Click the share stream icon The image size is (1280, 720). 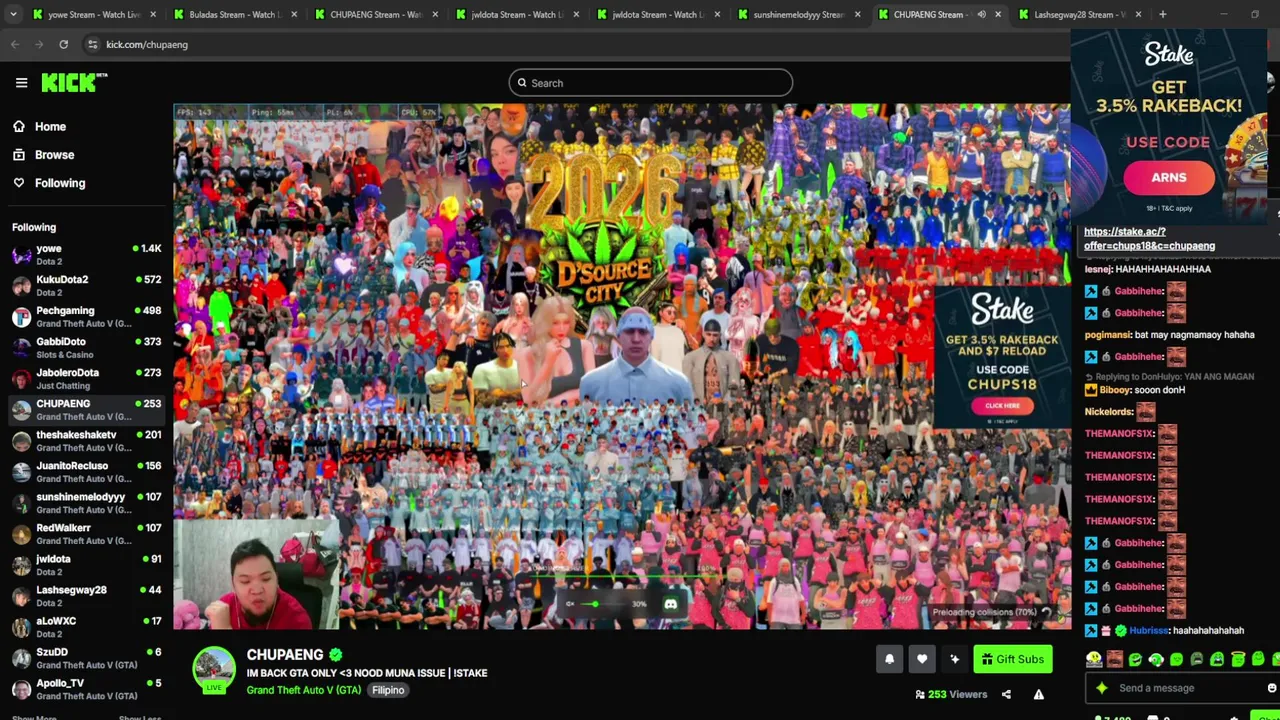[1006, 695]
